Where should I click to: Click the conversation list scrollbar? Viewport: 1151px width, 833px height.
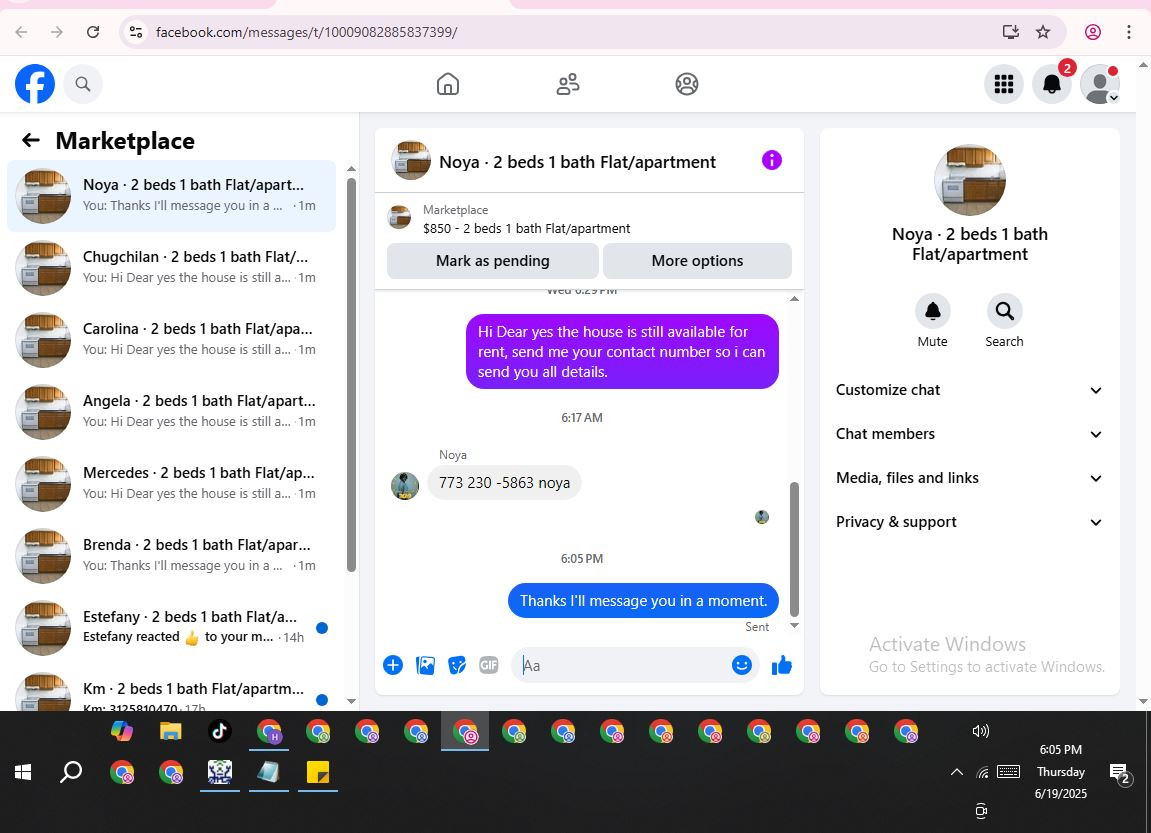coord(351,374)
